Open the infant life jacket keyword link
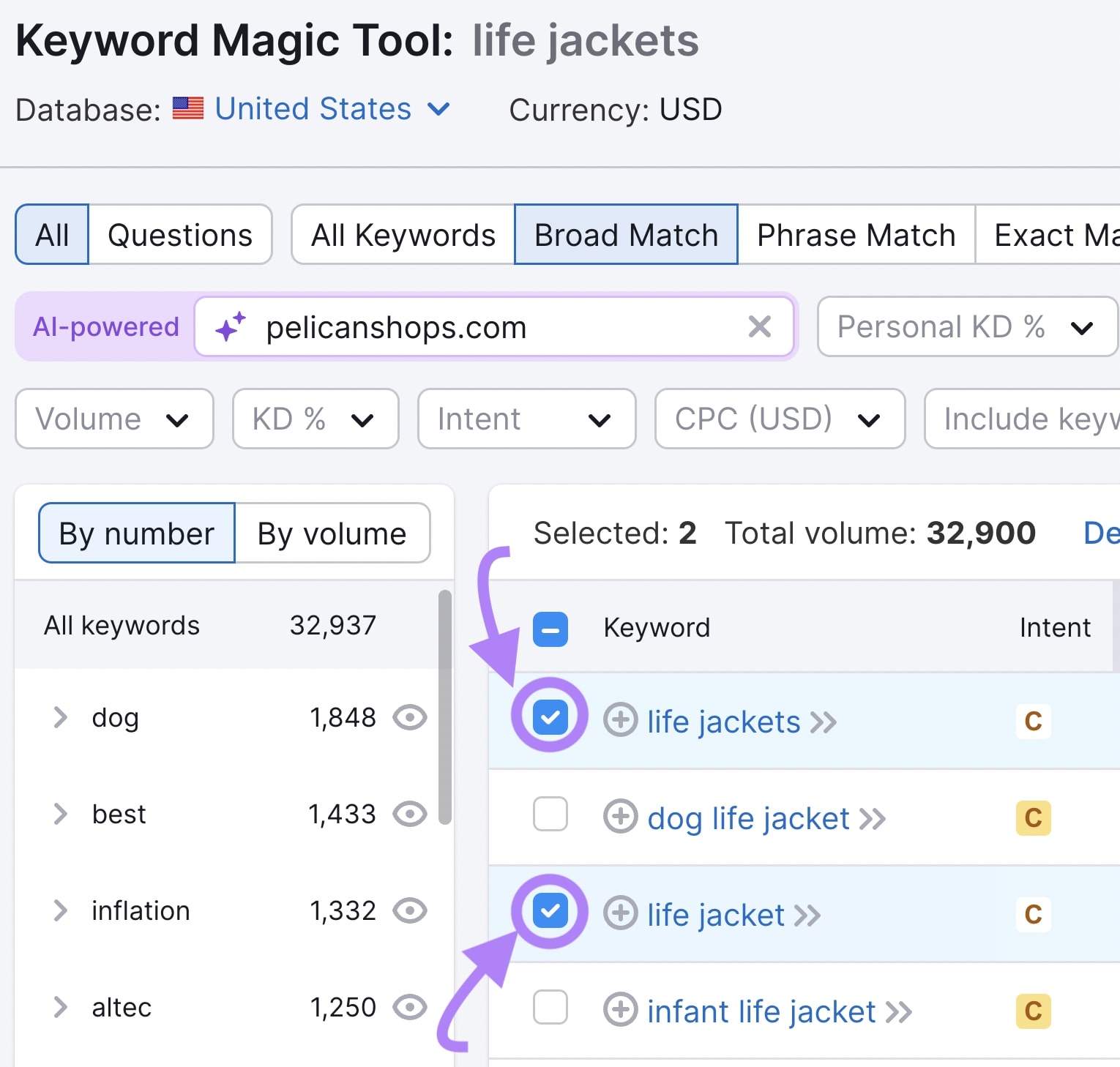 tap(761, 1012)
